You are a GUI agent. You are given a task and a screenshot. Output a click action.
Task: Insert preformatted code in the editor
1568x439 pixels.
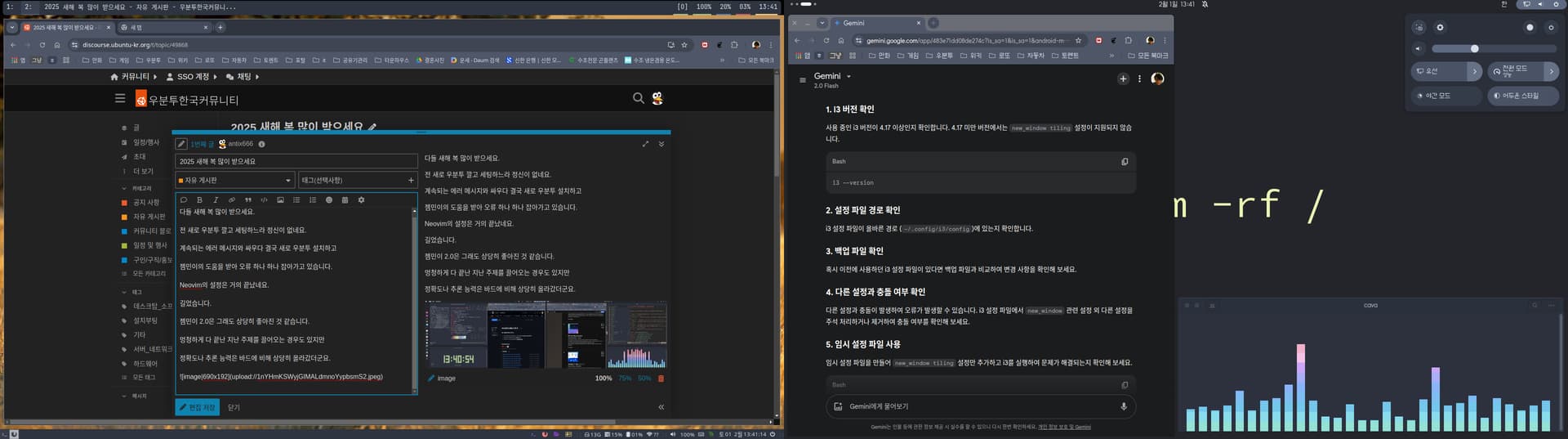pyautogui.click(x=264, y=199)
